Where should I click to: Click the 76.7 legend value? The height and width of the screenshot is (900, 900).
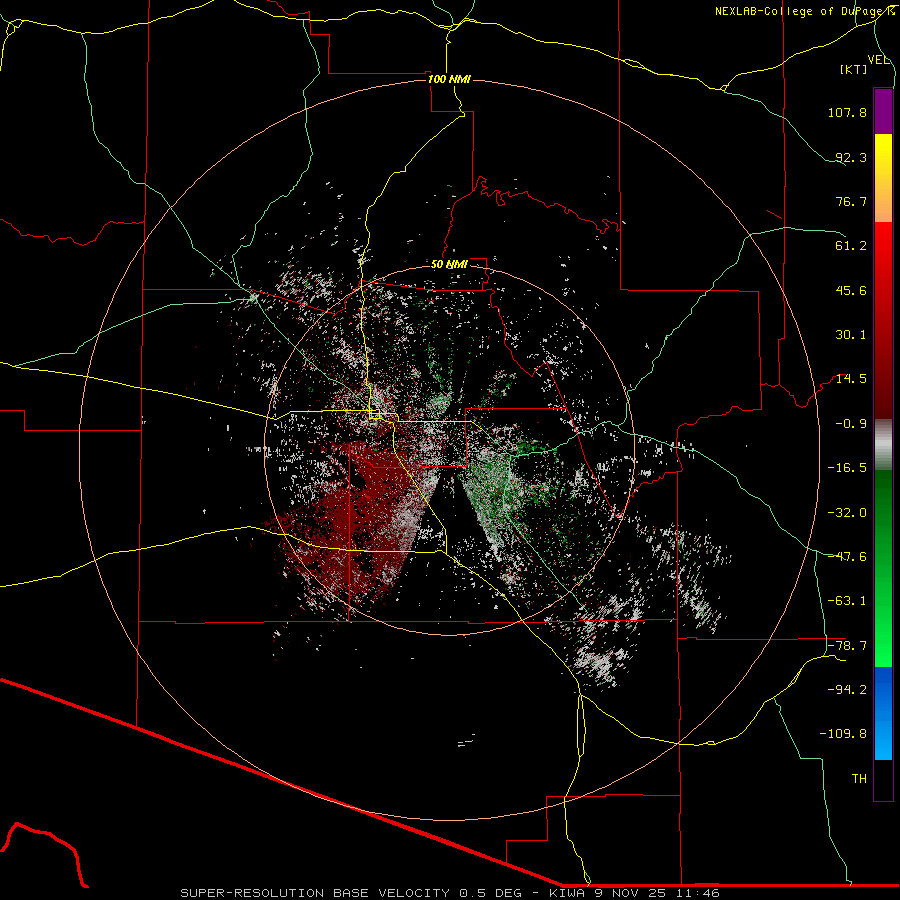tap(851, 201)
